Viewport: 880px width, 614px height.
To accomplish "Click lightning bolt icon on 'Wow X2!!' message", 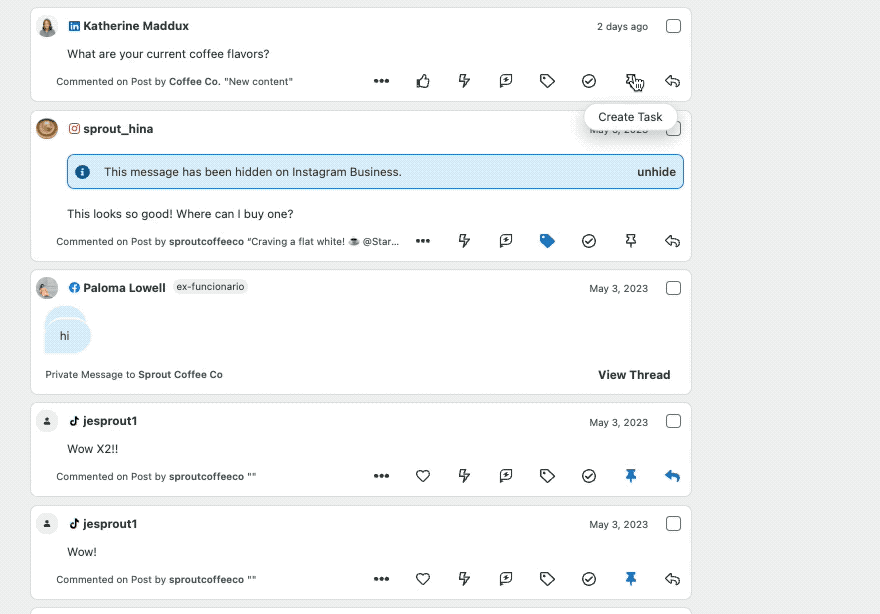I will [464, 476].
